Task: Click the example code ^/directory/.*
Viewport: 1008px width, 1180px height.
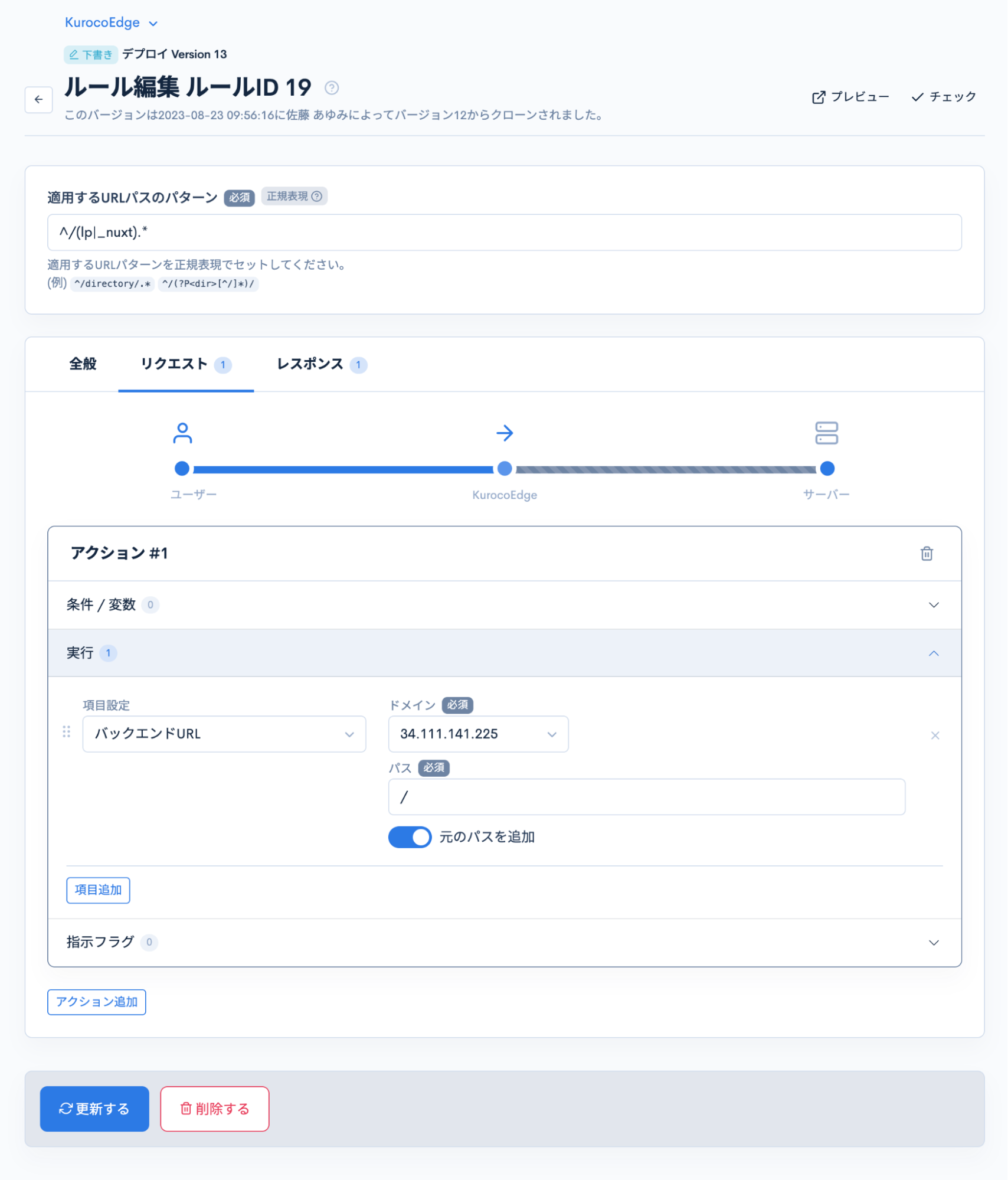Action: pyautogui.click(x=113, y=283)
